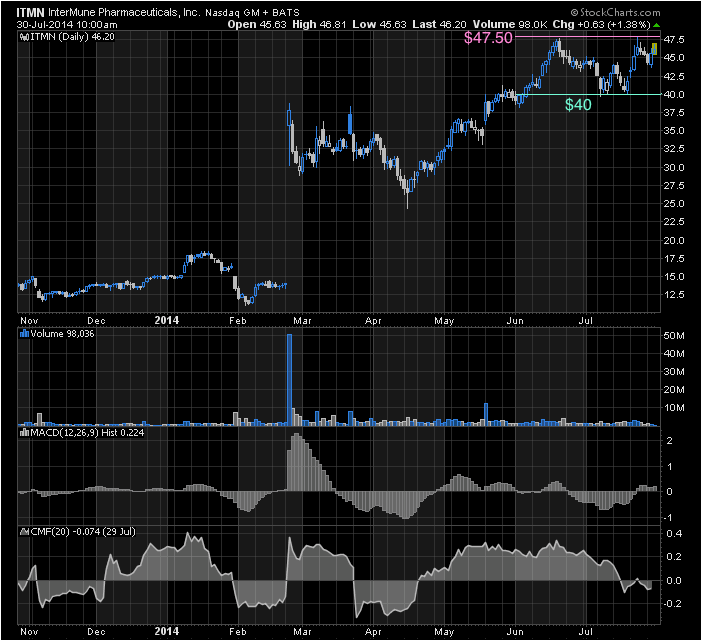Click the candlestick icon beside ITMN (Daily)

pyautogui.click(x=24, y=37)
